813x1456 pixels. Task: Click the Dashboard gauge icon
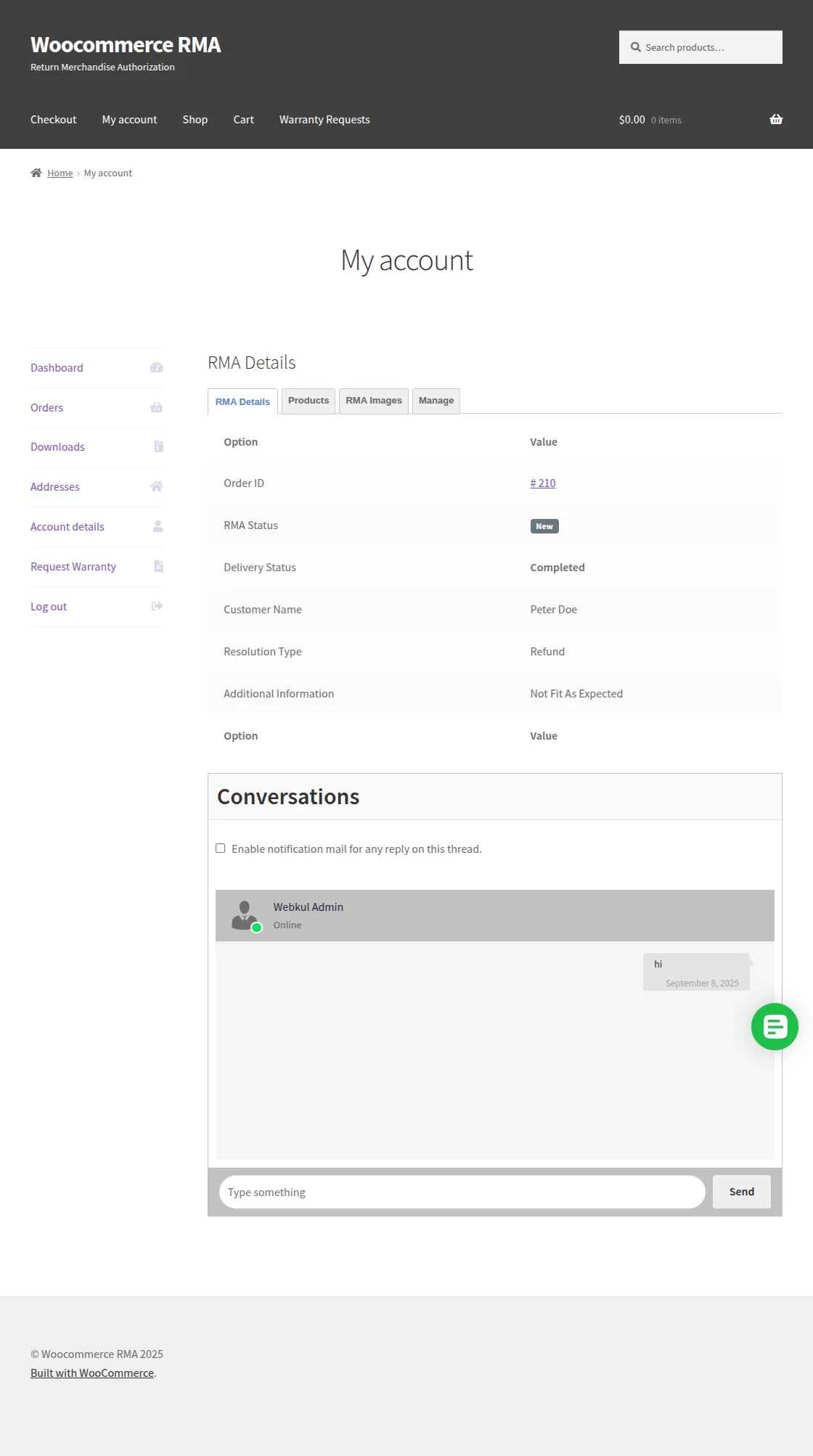(x=156, y=368)
